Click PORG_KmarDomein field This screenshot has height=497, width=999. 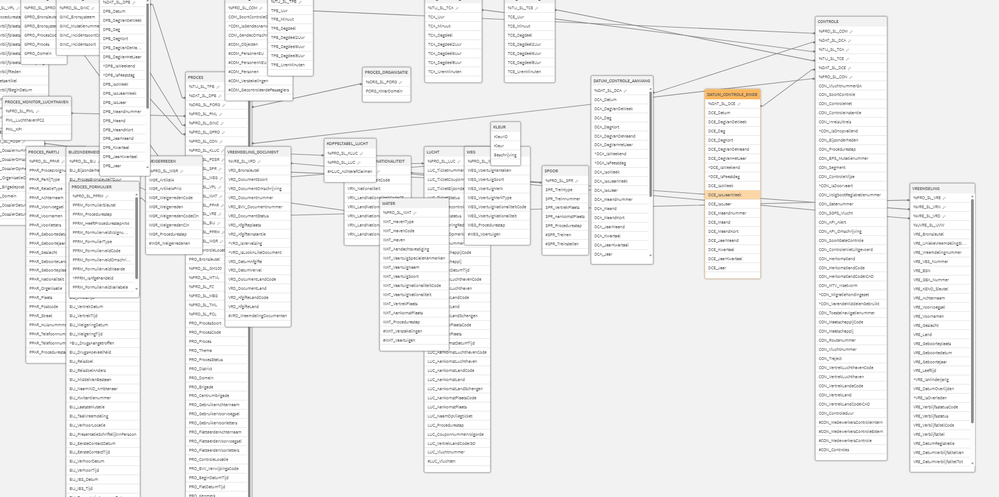(386, 91)
